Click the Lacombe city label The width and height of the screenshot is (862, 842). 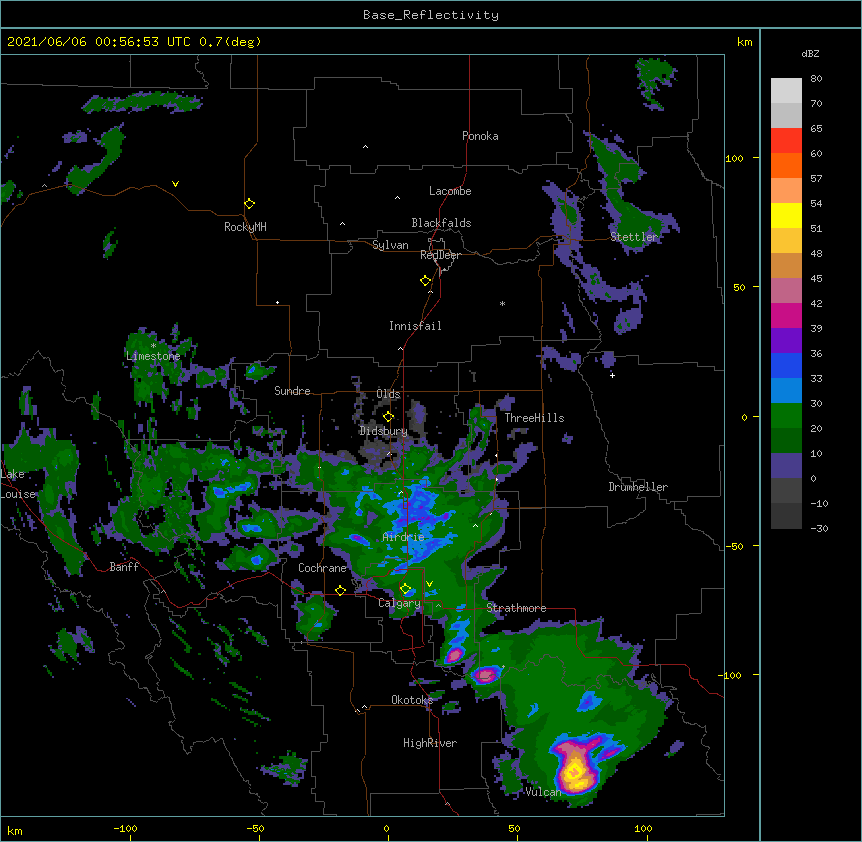coord(450,191)
